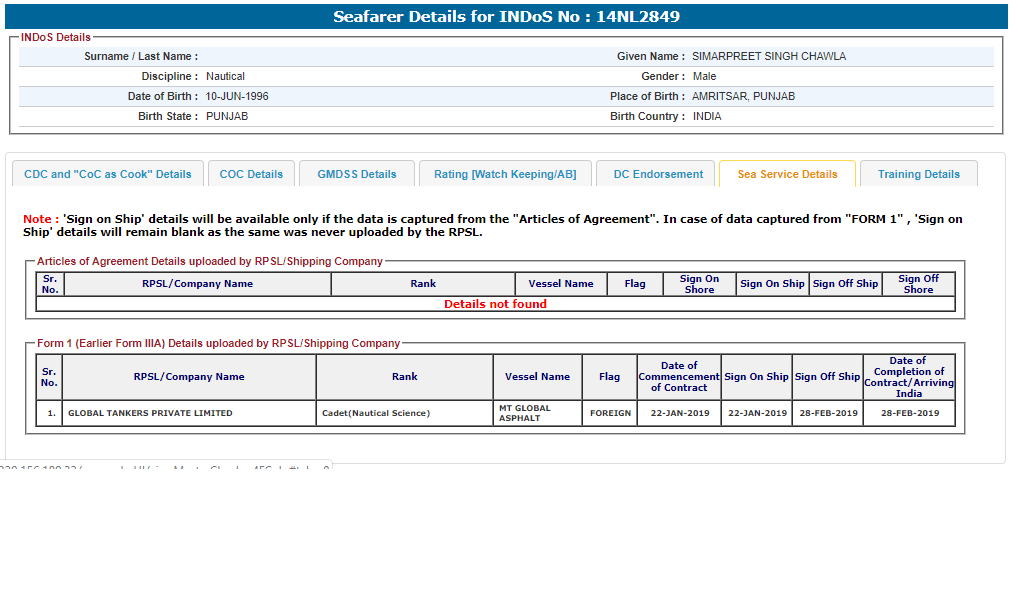Click the Seafarer Details INDoS No header bar
The image size is (1018, 598).
[x=507, y=17]
